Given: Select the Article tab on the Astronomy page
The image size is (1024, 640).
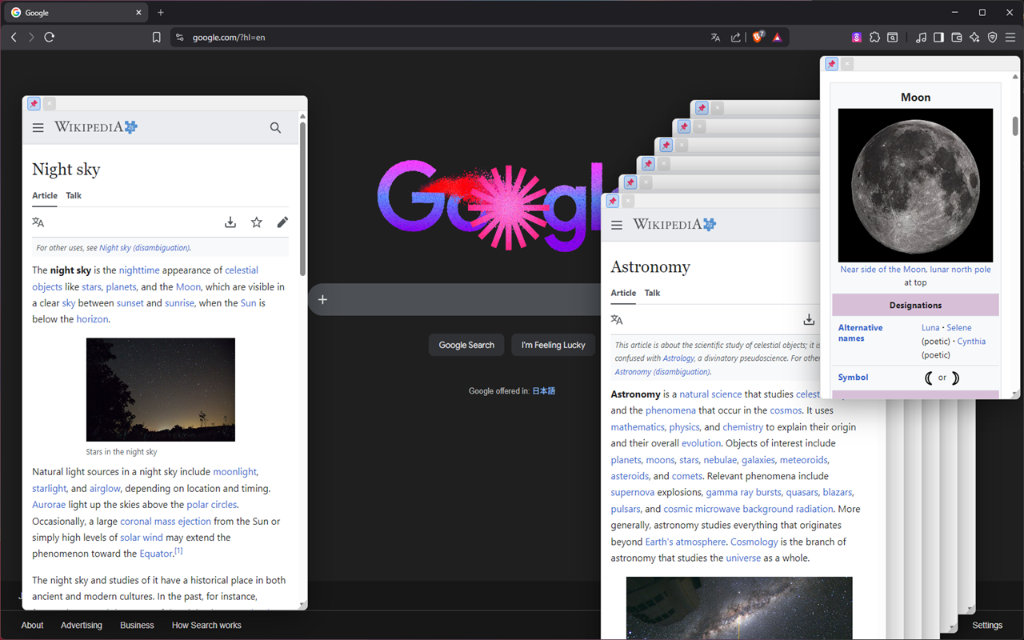Looking at the screenshot, I should click(x=623, y=293).
